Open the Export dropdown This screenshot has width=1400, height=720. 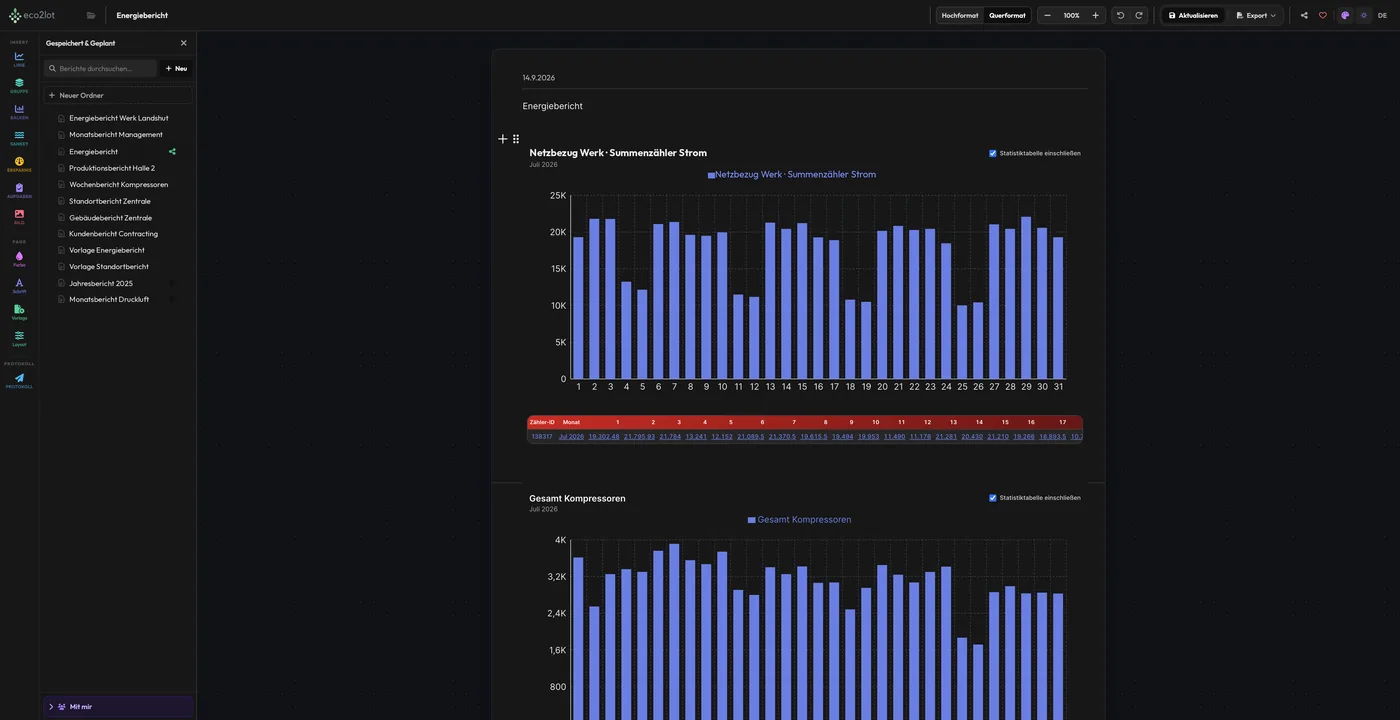click(1256, 15)
